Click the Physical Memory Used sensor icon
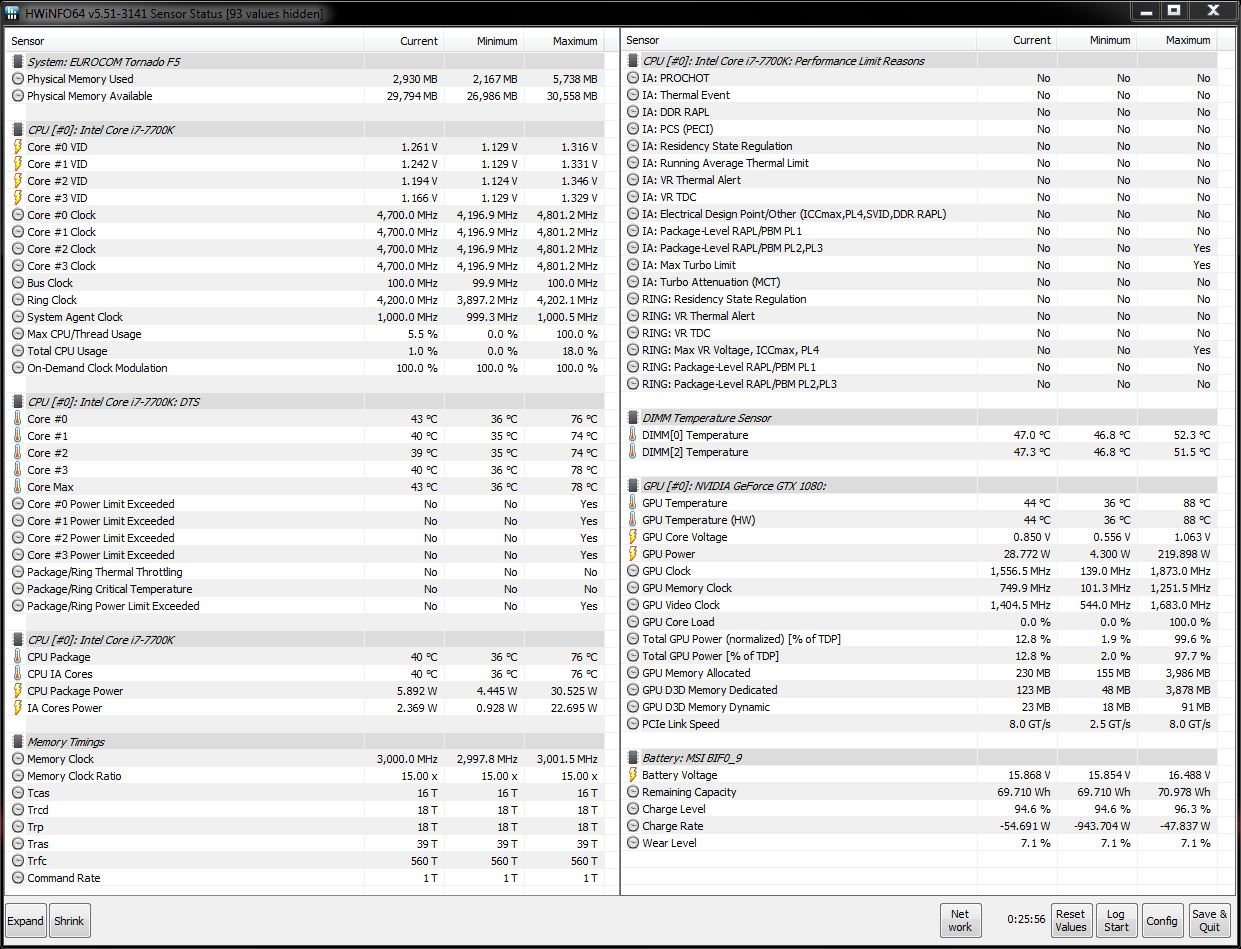The image size is (1241, 949). pyautogui.click(x=18, y=79)
